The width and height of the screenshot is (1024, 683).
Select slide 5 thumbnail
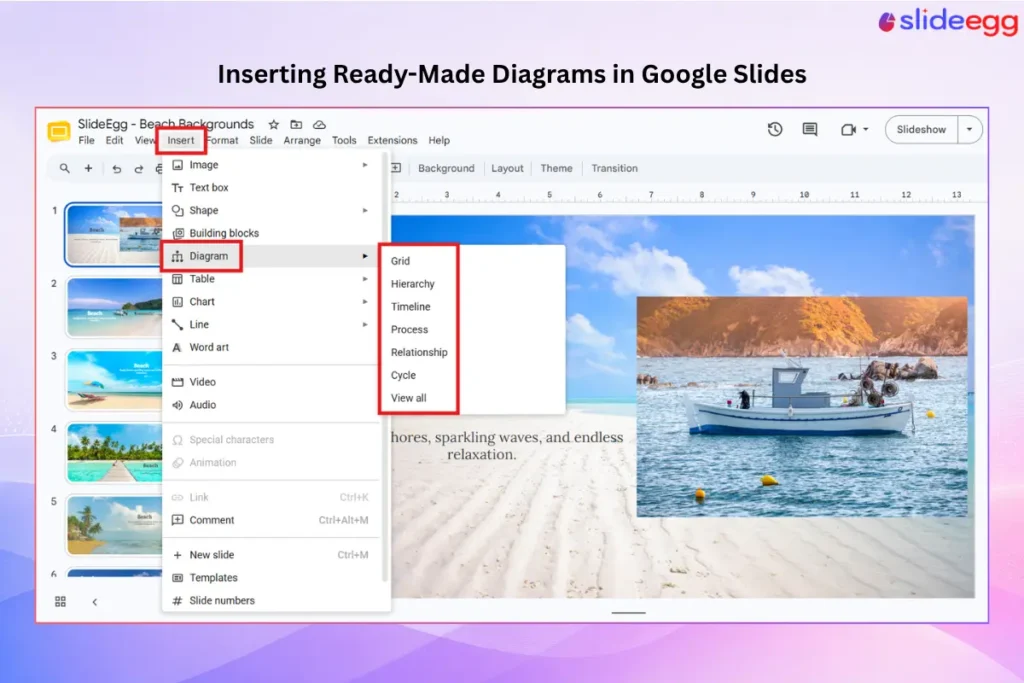[114, 526]
